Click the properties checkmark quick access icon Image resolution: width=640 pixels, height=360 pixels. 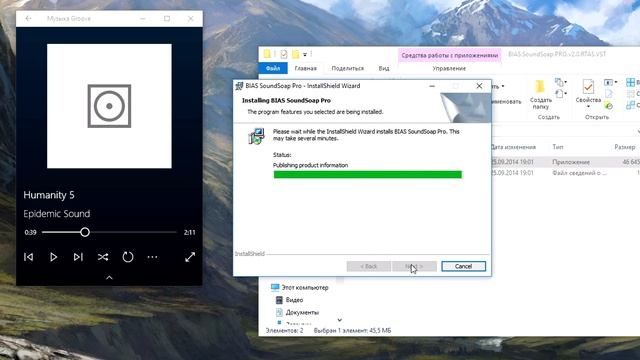pos(284,54)
